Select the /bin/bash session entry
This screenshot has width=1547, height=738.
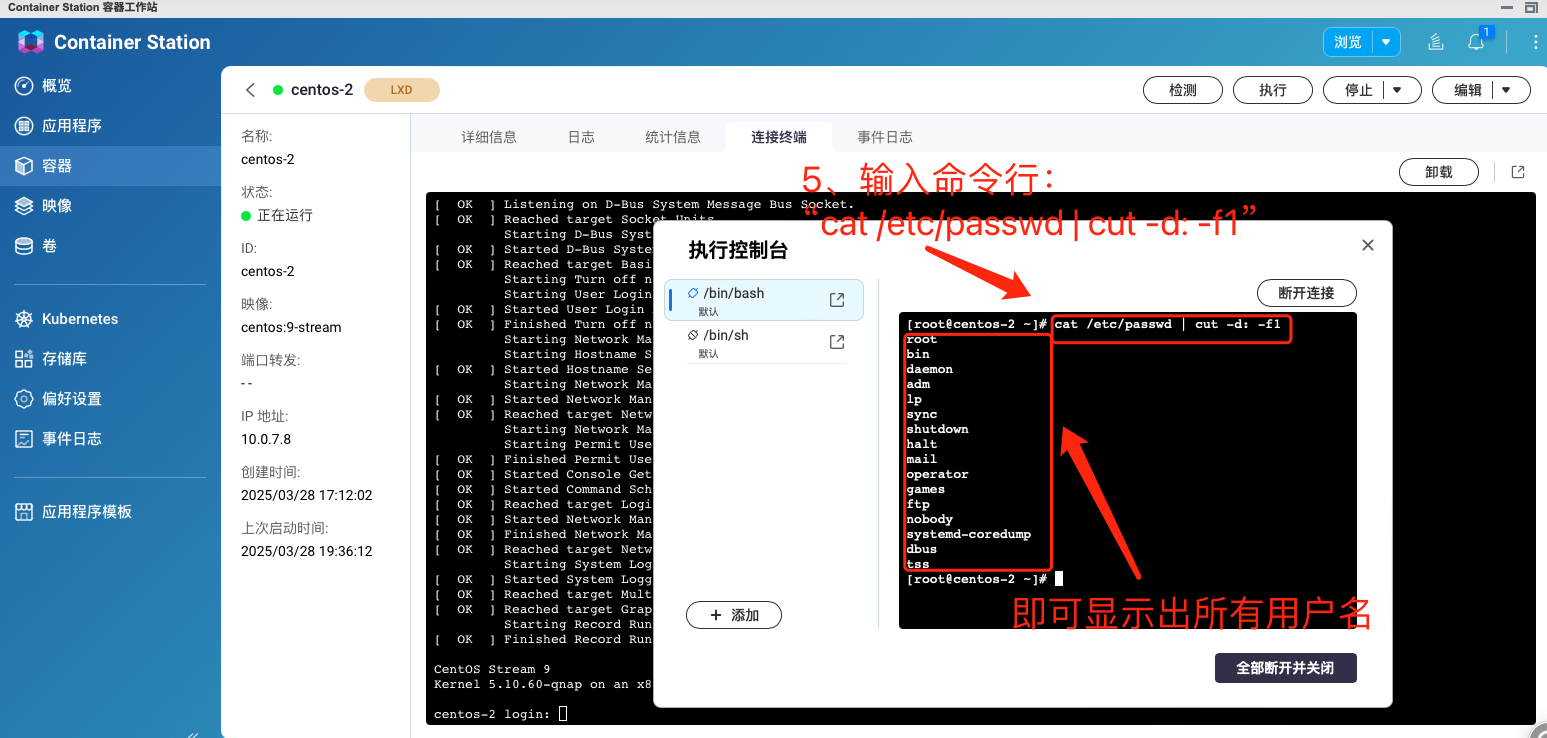pyautogui.click(x=764, y=300)
